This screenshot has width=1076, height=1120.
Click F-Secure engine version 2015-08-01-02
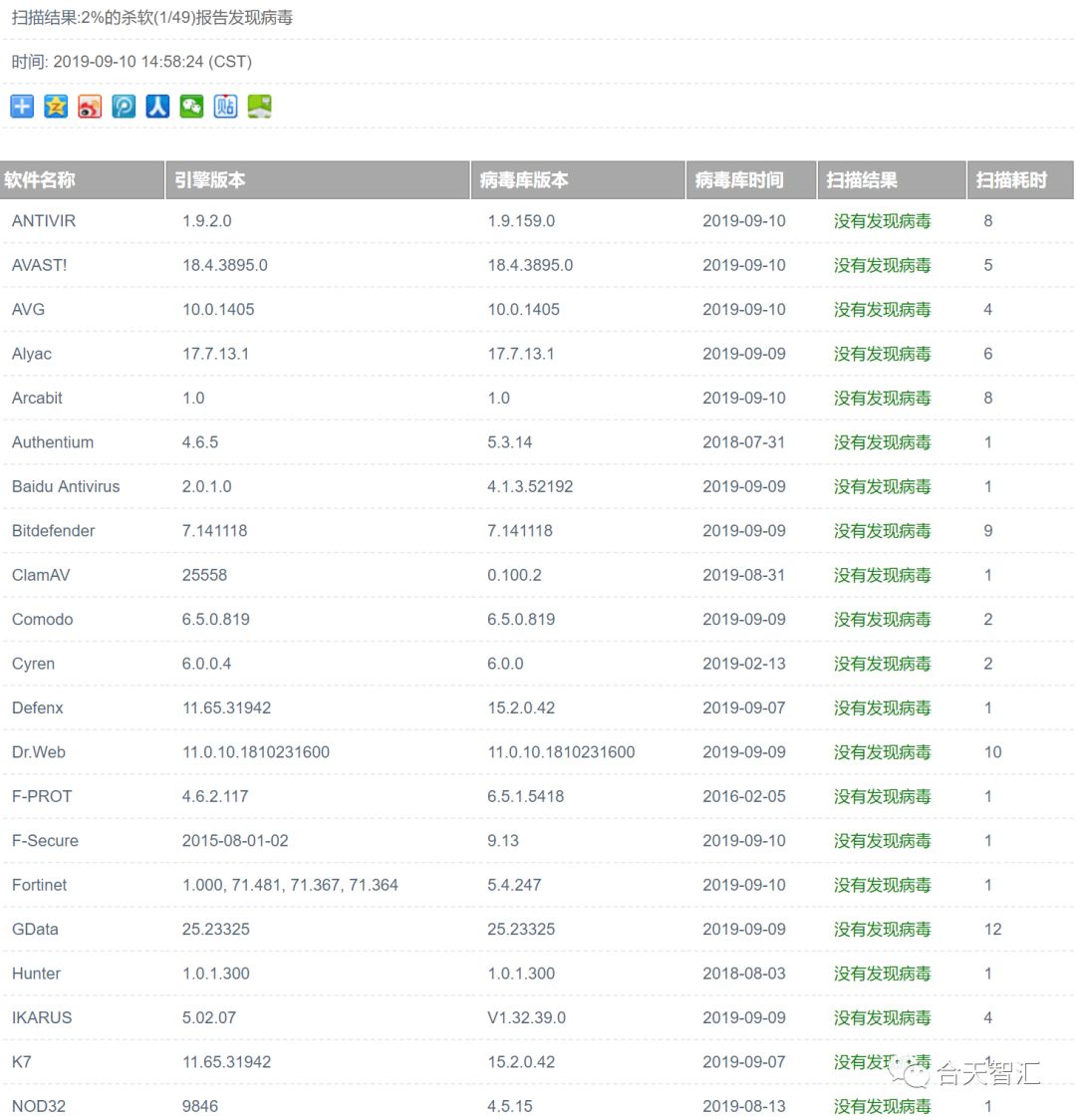[x=235, y=841]
